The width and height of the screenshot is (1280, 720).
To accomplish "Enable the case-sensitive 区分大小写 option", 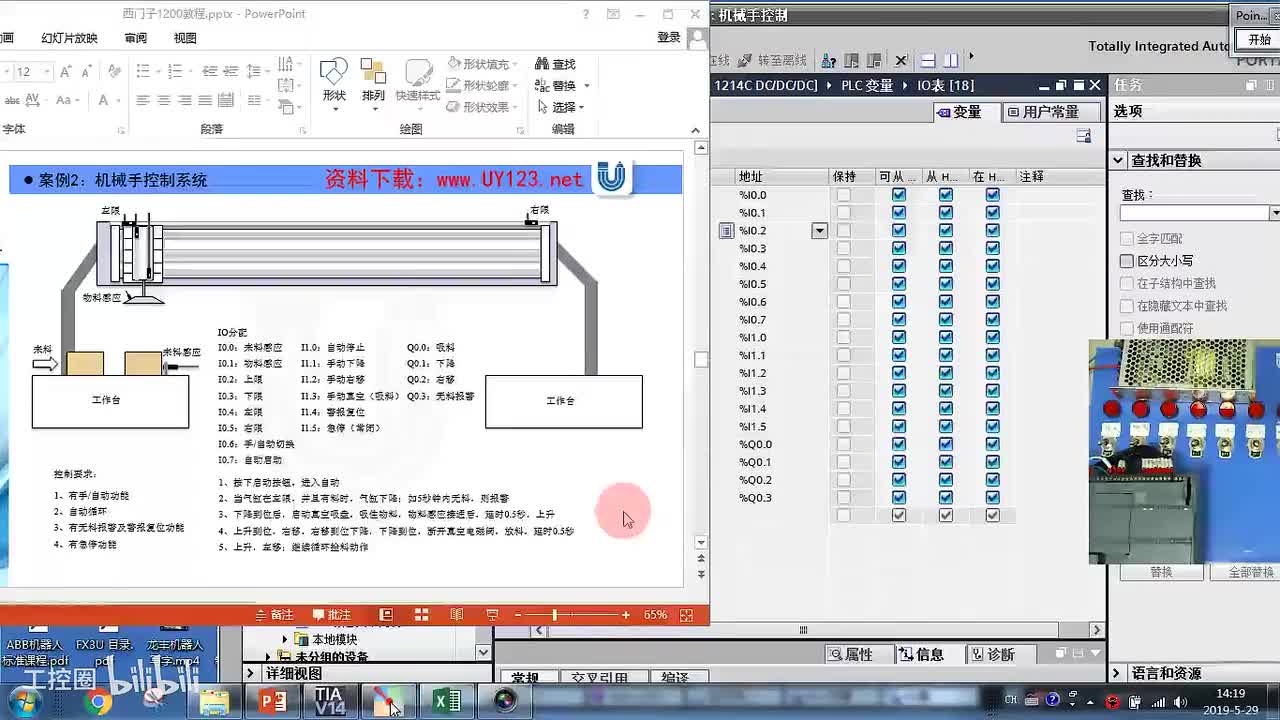I will (x=1127, y=261).
